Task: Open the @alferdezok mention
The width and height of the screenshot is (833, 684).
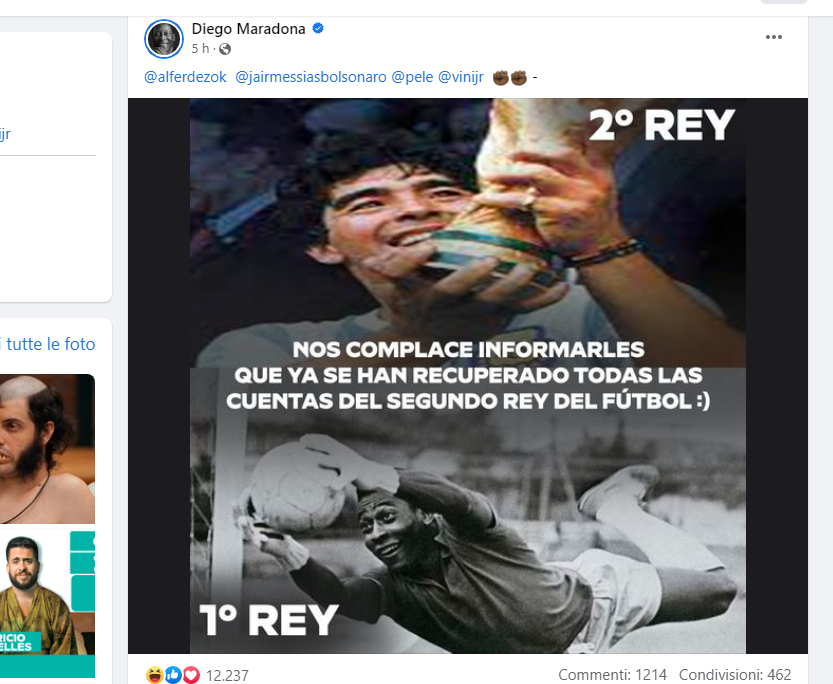Action: pos(185,77)
